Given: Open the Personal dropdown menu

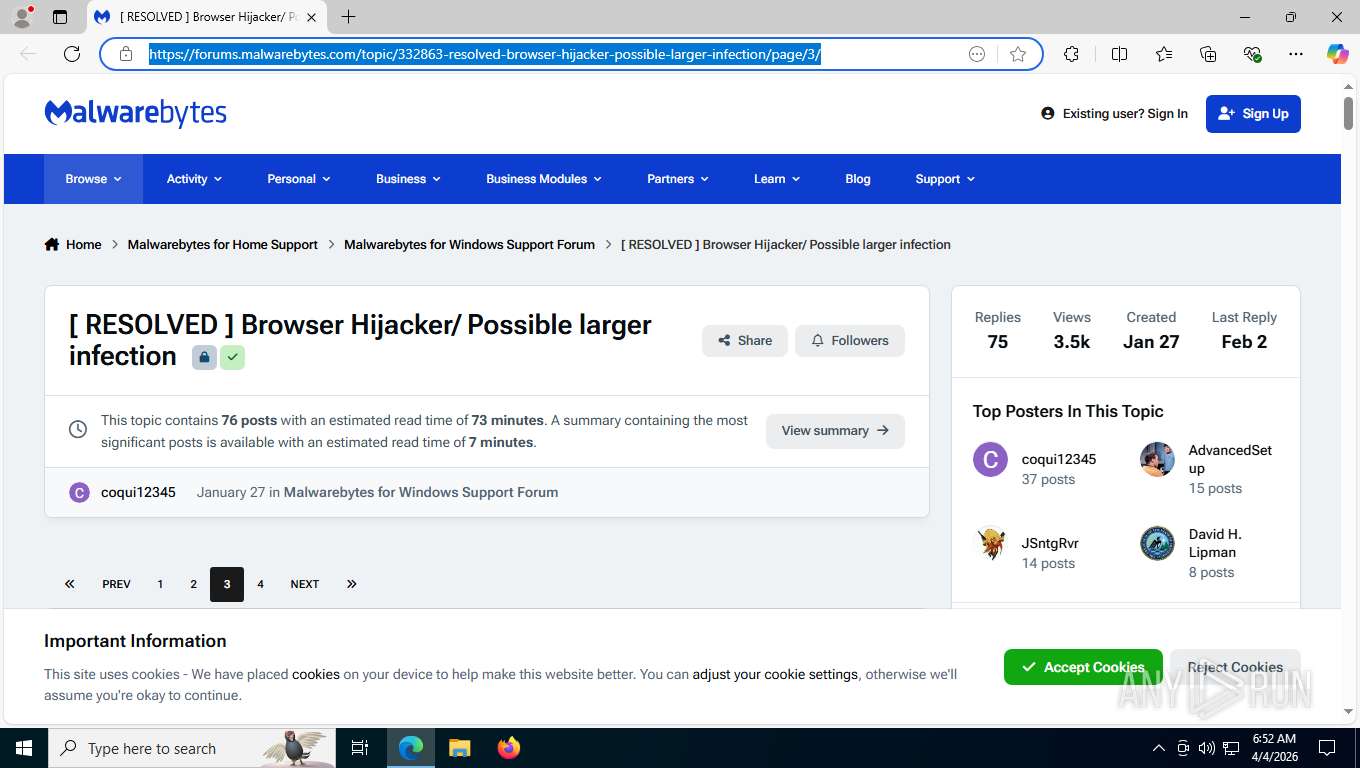Looking at the screenshot, I should pyautogui.click(x=298, y=179).
